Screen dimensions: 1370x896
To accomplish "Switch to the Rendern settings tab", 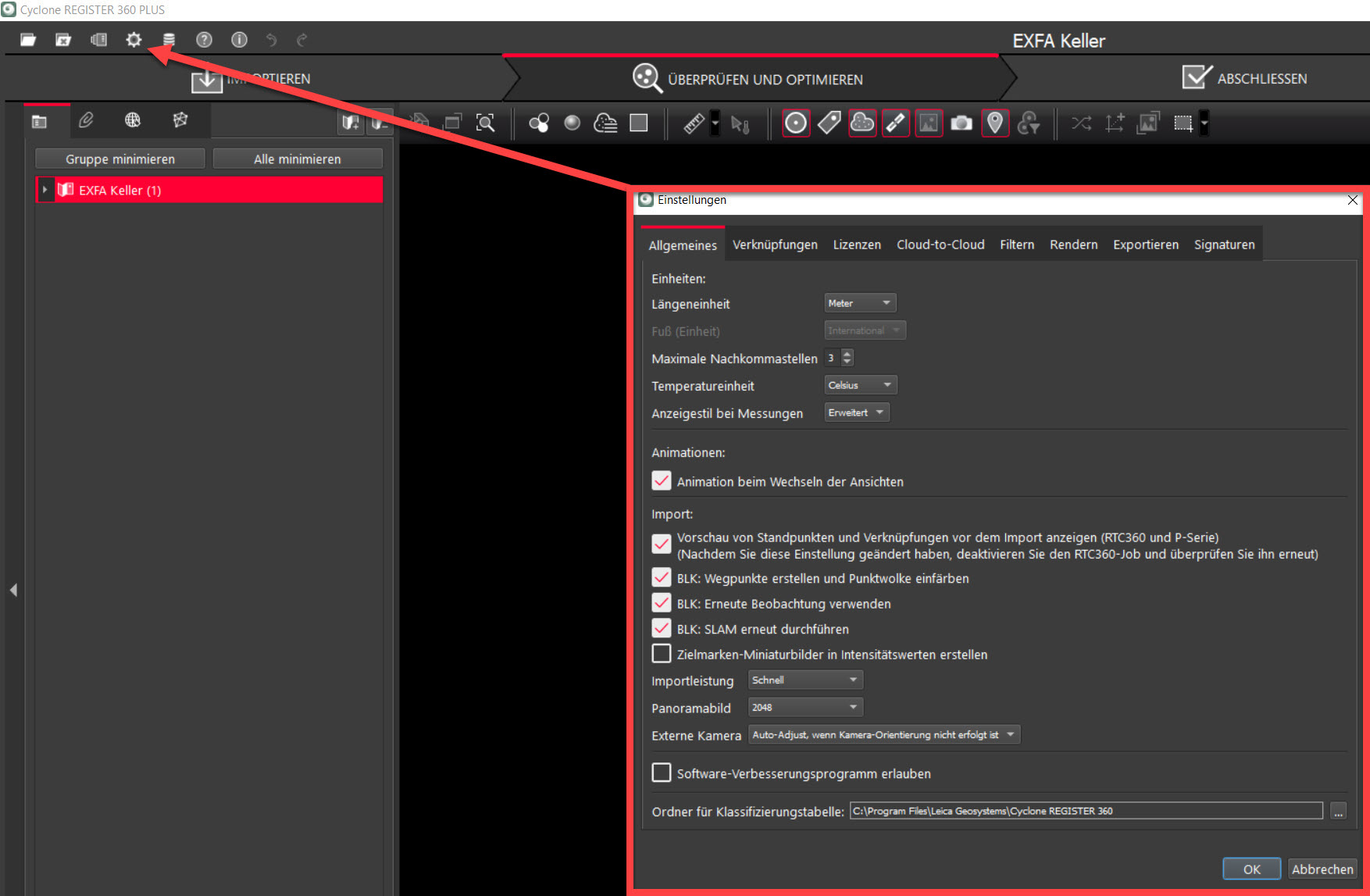I will [1073, 245].
